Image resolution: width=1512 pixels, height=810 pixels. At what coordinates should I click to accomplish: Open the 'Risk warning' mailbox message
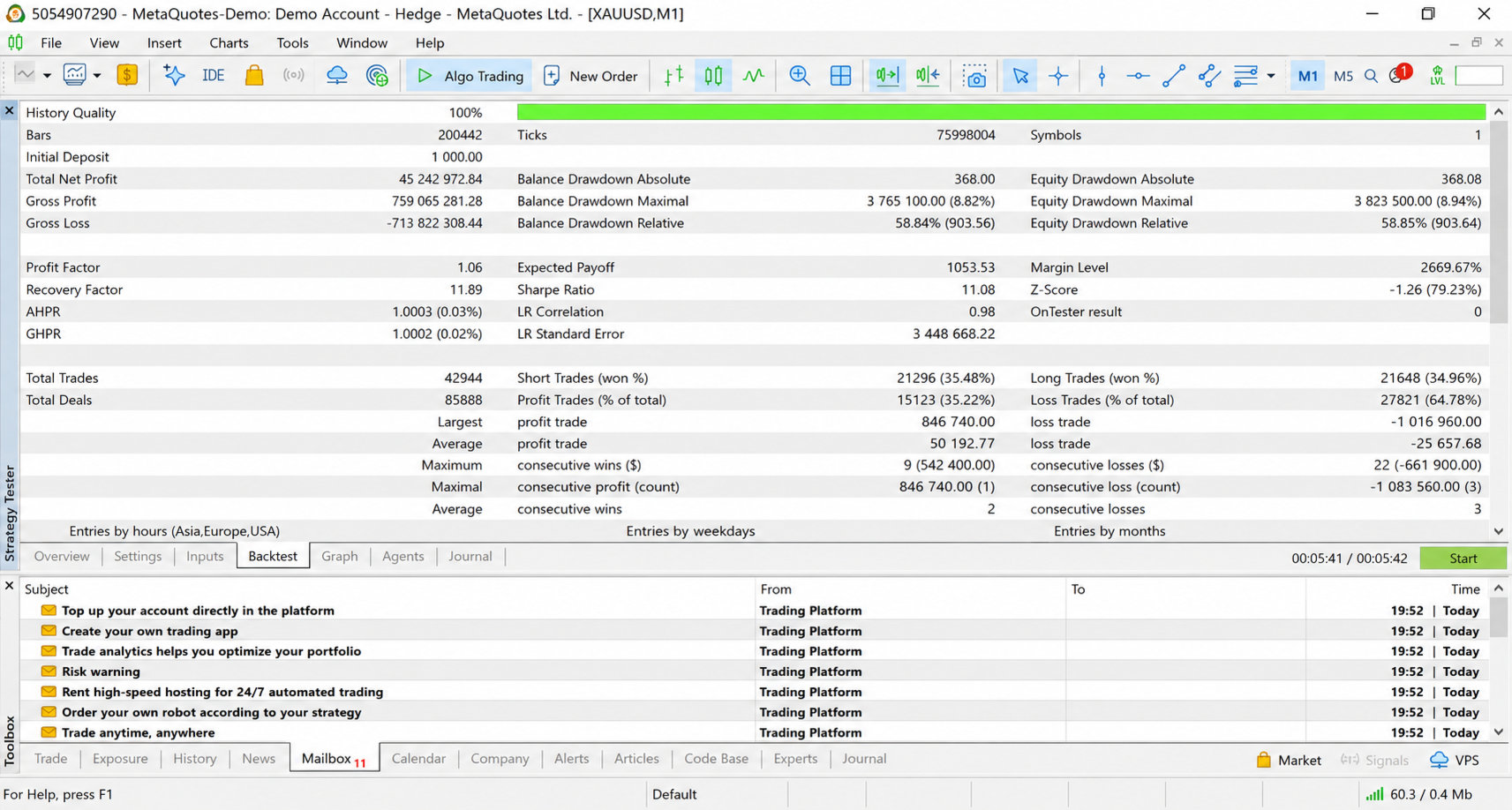(x=101, y=671)
